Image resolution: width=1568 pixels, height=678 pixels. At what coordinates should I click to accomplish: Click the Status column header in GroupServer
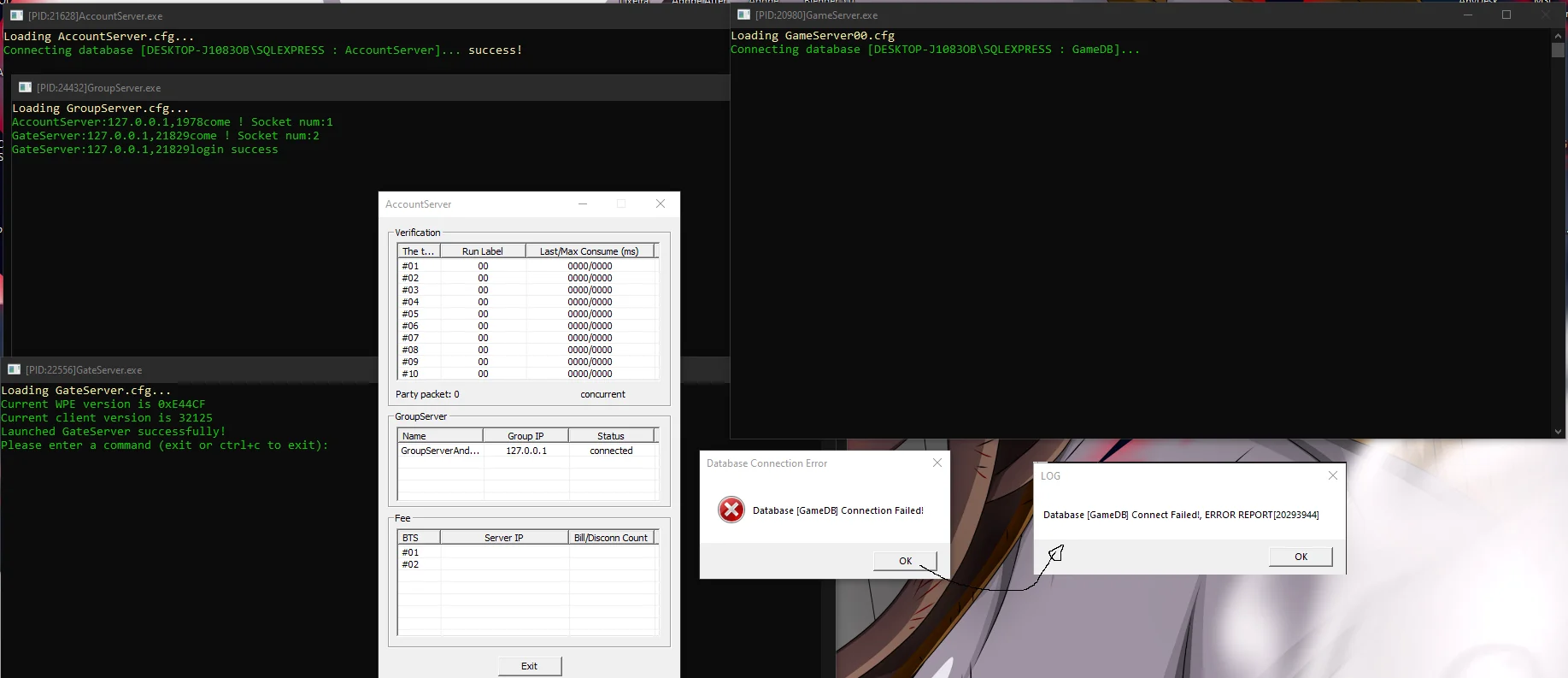click(611, 436)
